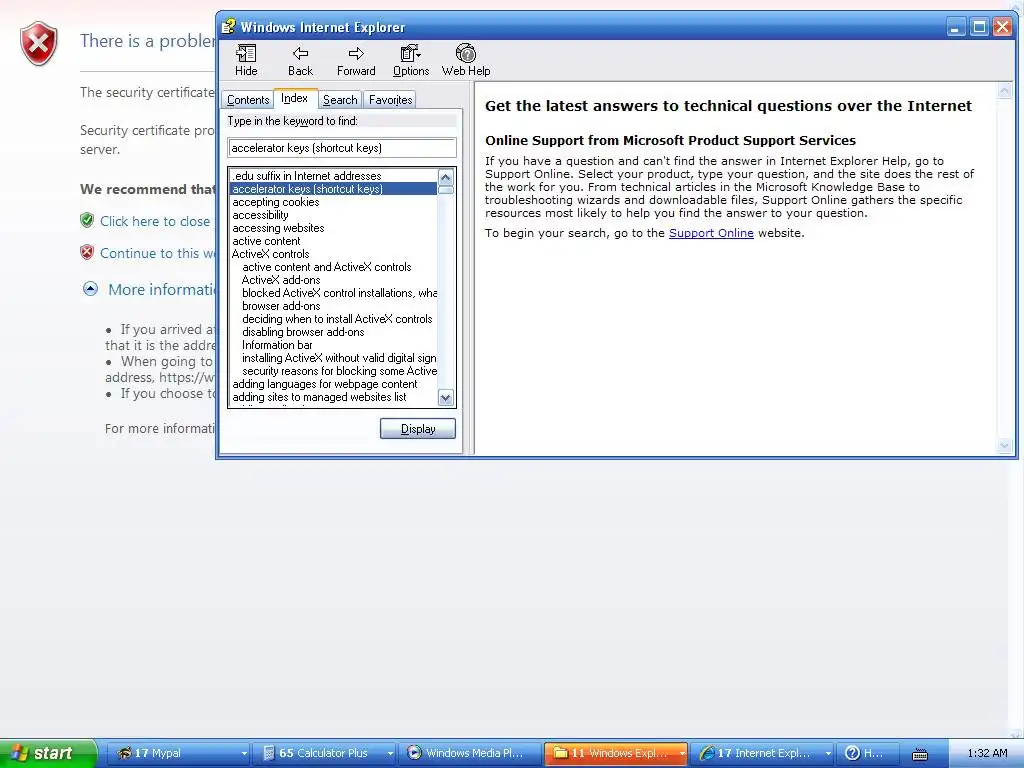Click the Display button
Image resolution: width=1024 pixels, height=768 pixels.
[418, 428]
